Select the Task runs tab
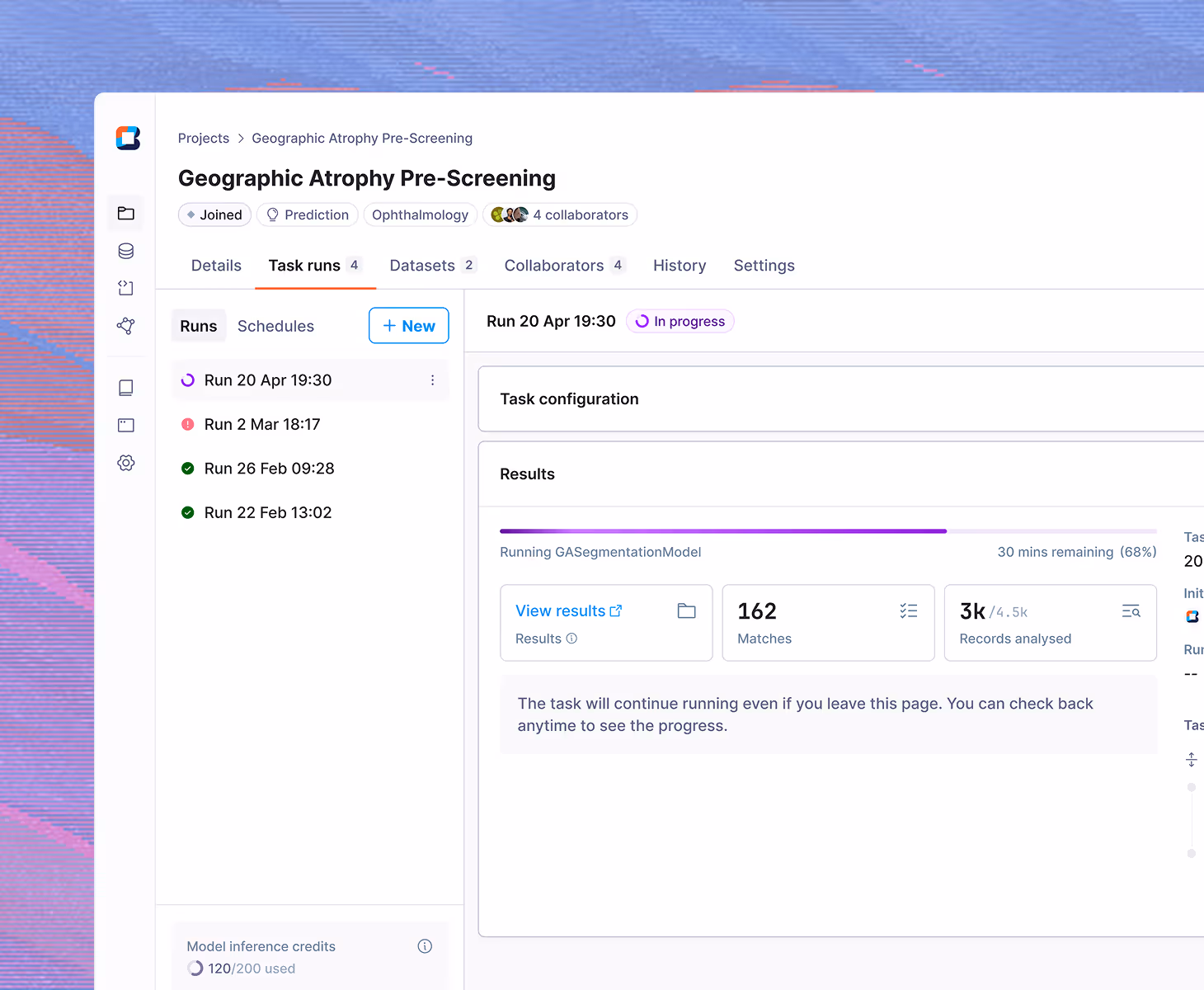Viewport: 1204px width, 990px height. [x=315, y=266]
